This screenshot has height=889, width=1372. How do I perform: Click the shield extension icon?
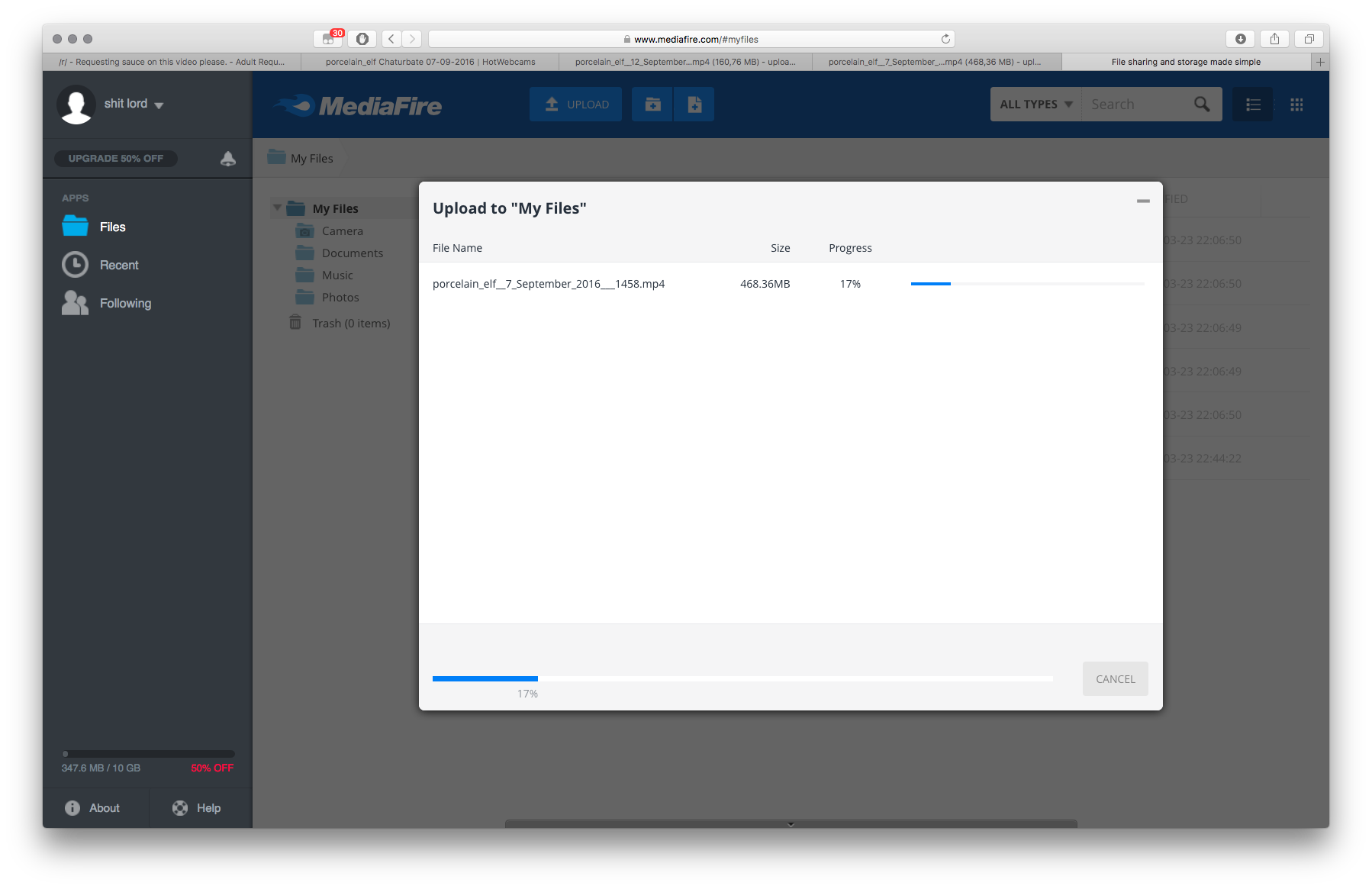tap(362, 39)
